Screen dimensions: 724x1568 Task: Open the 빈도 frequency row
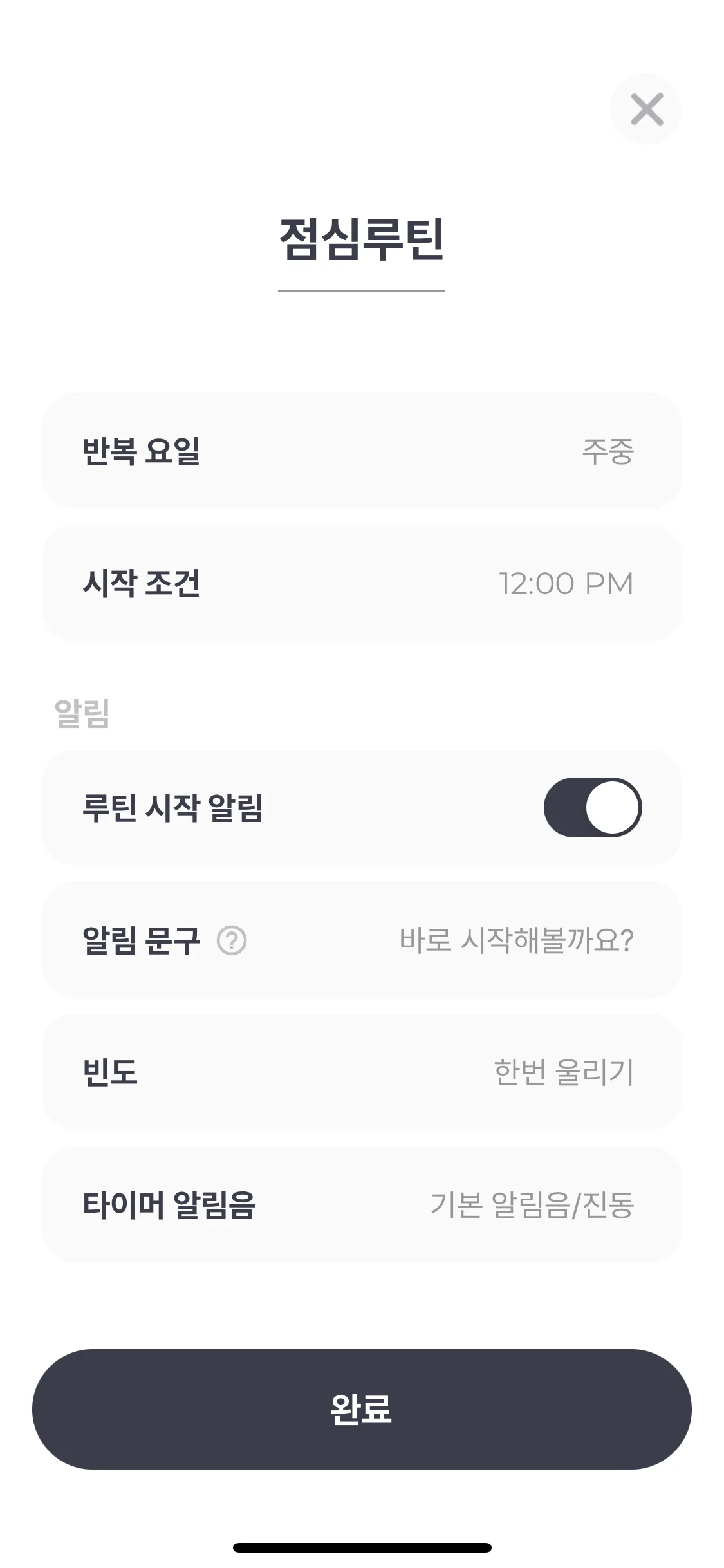[x=362, y=1072]
